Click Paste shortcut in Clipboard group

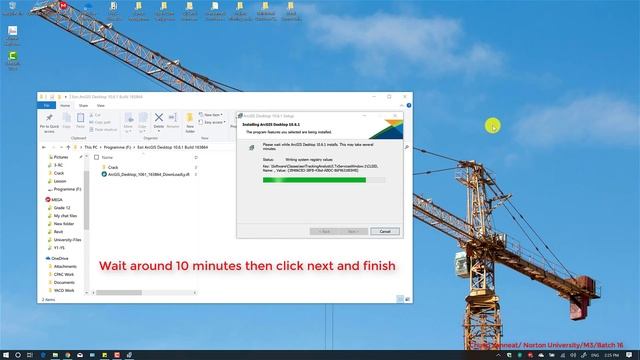coord(103,130)
